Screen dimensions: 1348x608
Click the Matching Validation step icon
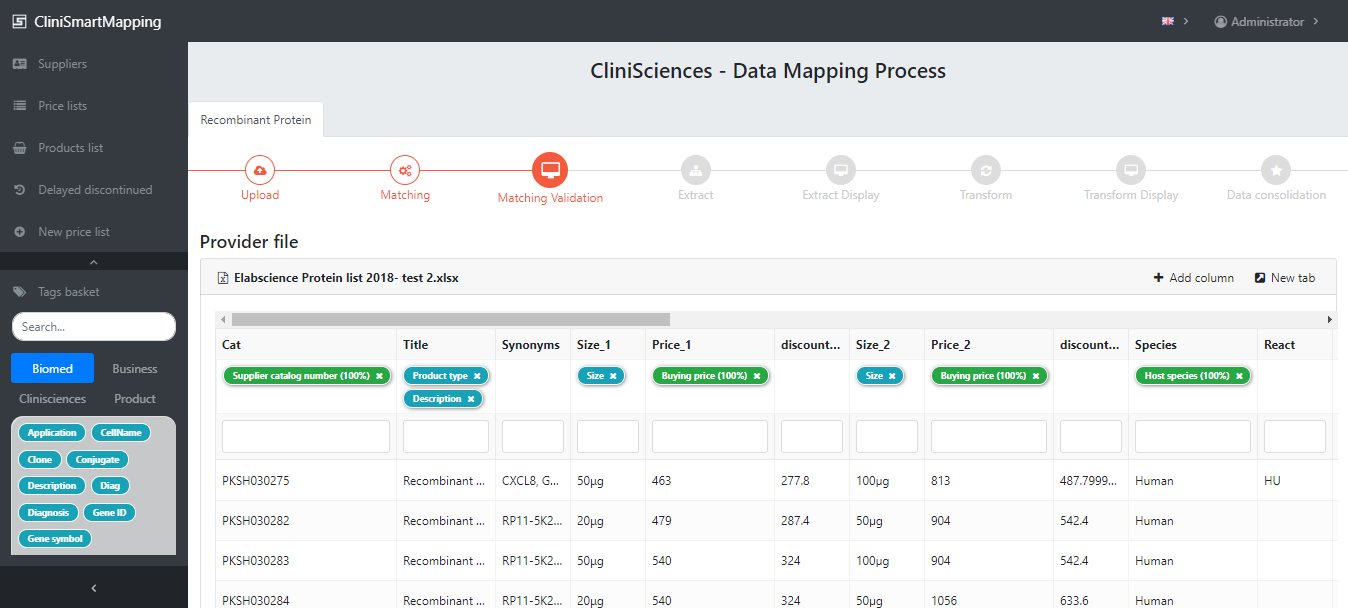tap(550, 171)
